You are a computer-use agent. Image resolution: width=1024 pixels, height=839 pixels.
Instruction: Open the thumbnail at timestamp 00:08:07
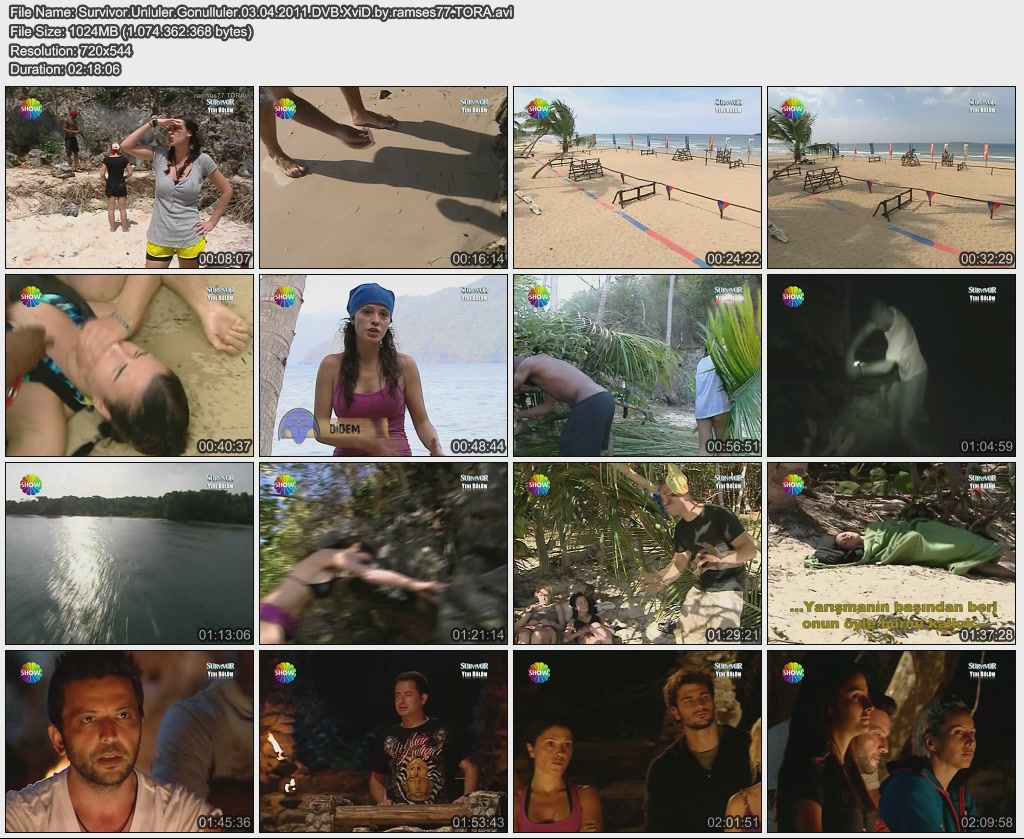pos(130,178)
